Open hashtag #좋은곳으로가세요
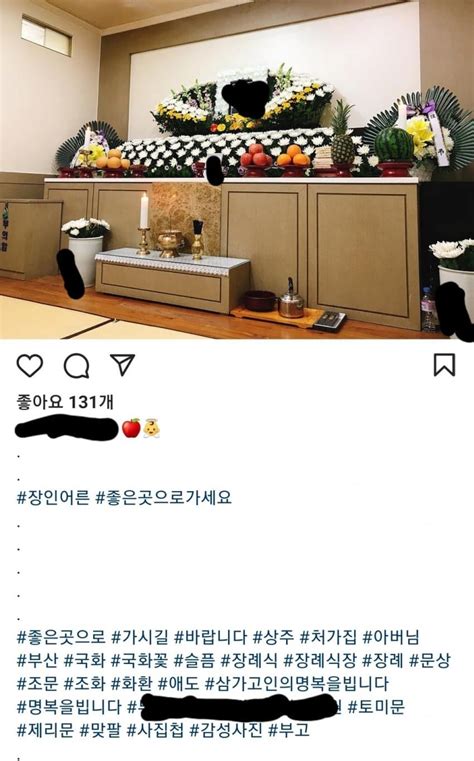The width and height of the screenshot is (474, 761). coord(163,497)
